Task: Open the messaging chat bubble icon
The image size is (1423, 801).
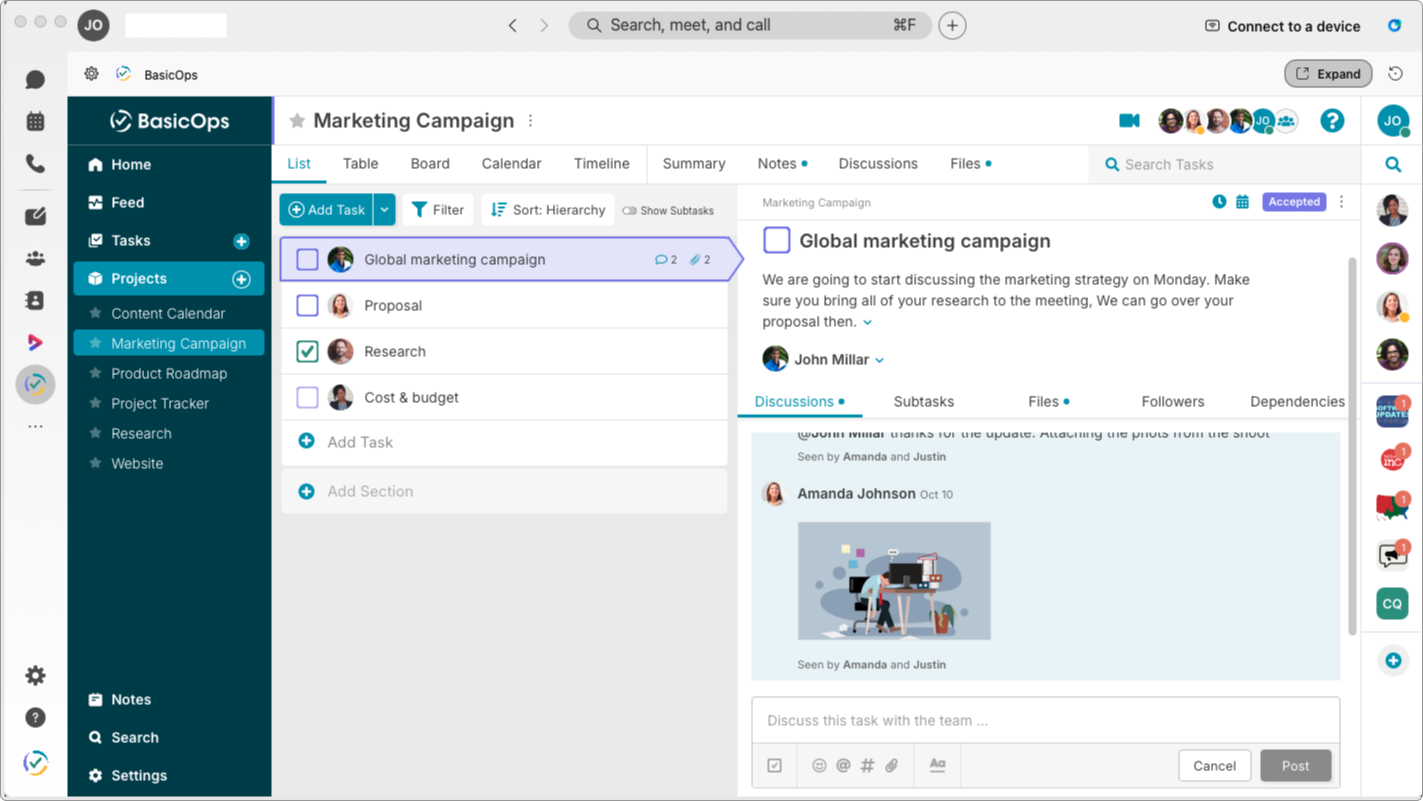Action: [x=35, y=79]
